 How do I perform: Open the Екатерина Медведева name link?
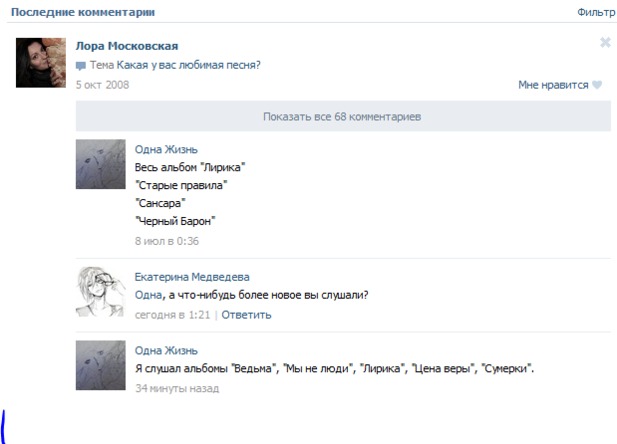(192, 277)
